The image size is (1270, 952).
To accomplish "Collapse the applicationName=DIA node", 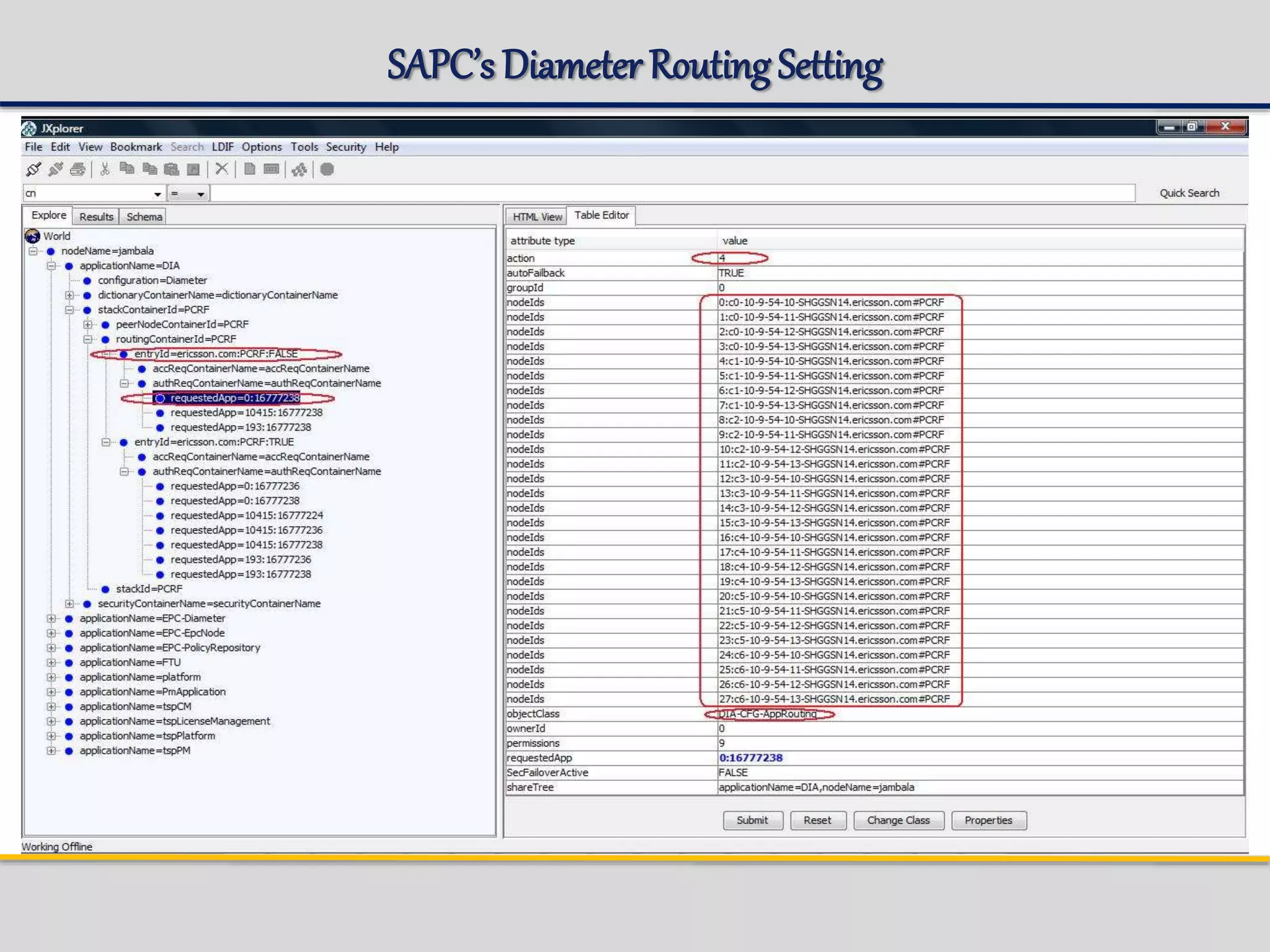I will (x=51, y=266).
